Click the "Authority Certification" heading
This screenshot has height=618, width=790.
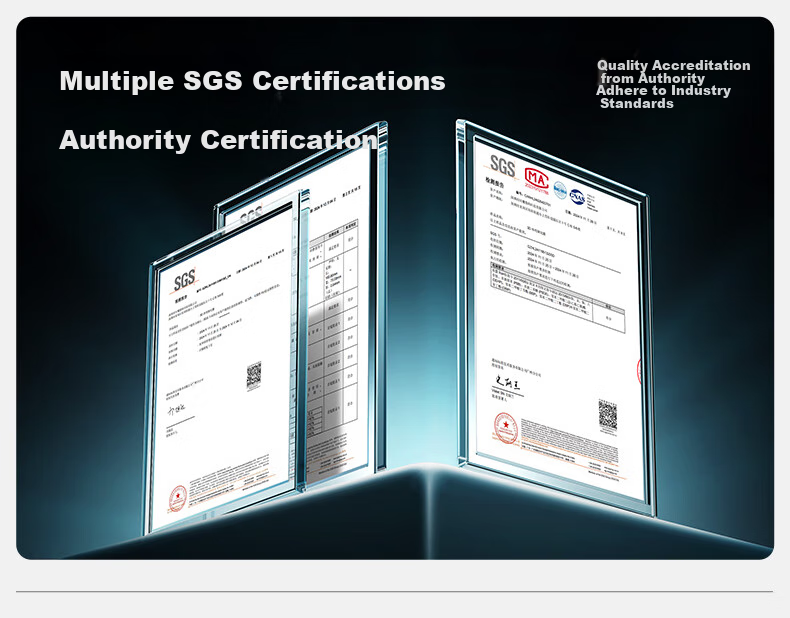[x=218, y=140]
